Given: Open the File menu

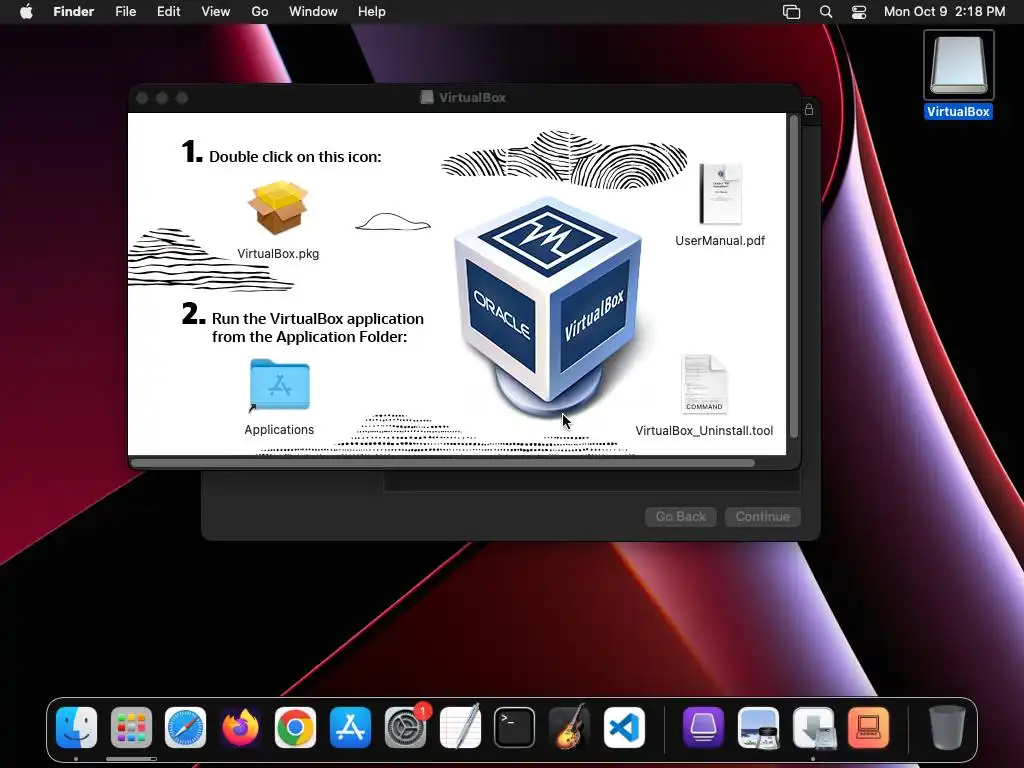Looking at the screenshot, I should pos(125,12).
